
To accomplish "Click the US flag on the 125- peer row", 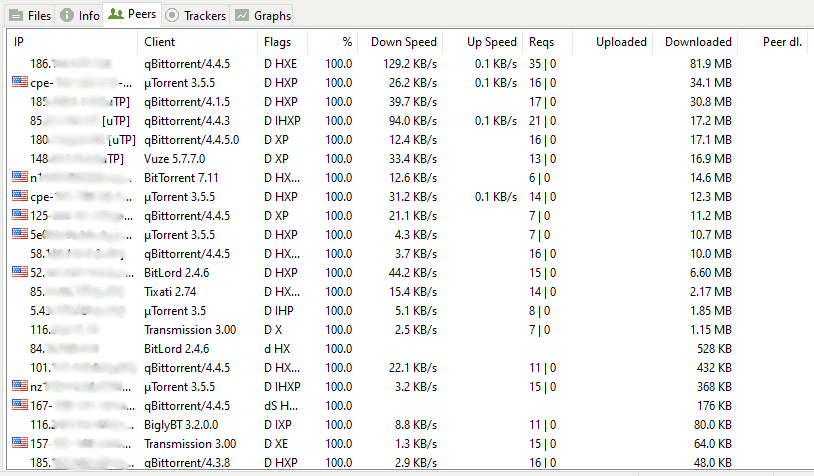I will pyautogui.click(x=20, y=214).
